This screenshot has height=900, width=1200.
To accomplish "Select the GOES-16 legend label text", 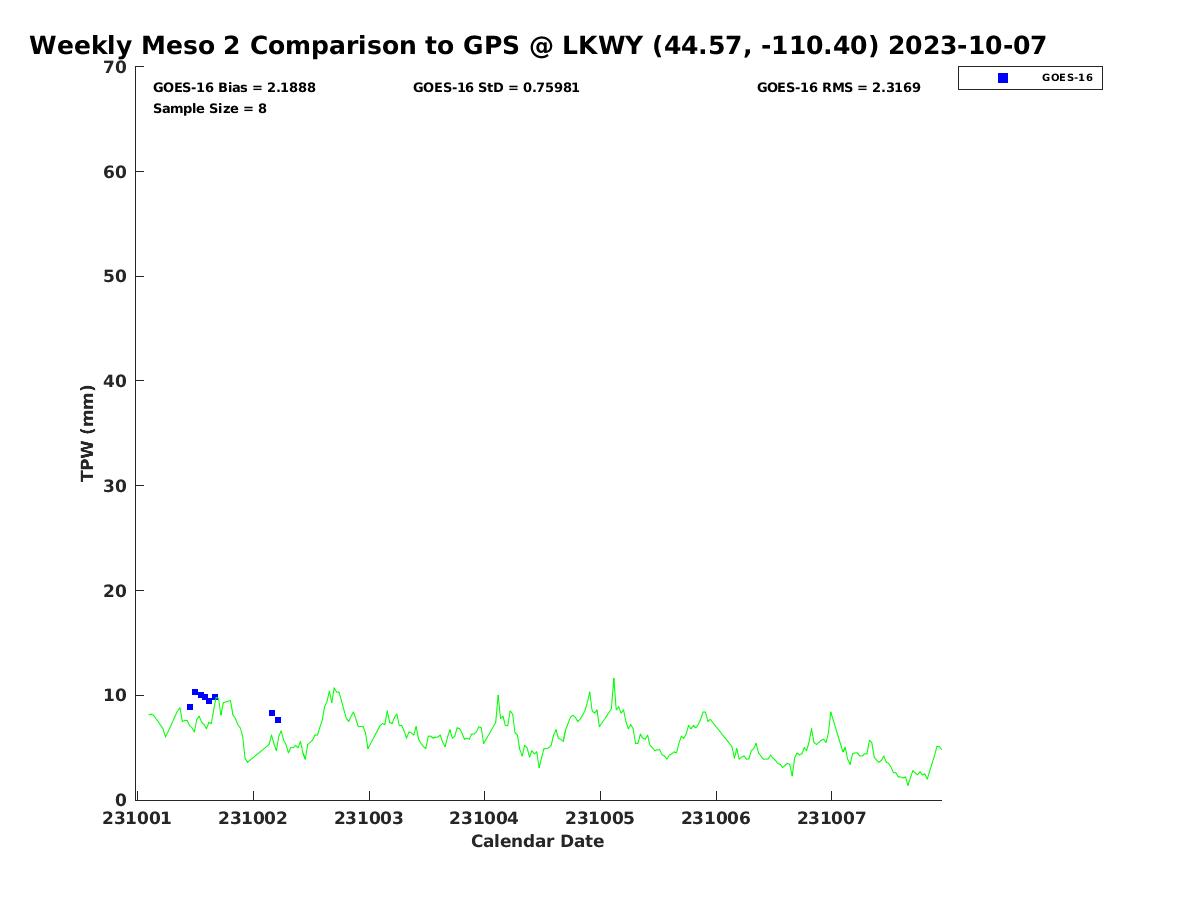I will tap(1066, 78).
